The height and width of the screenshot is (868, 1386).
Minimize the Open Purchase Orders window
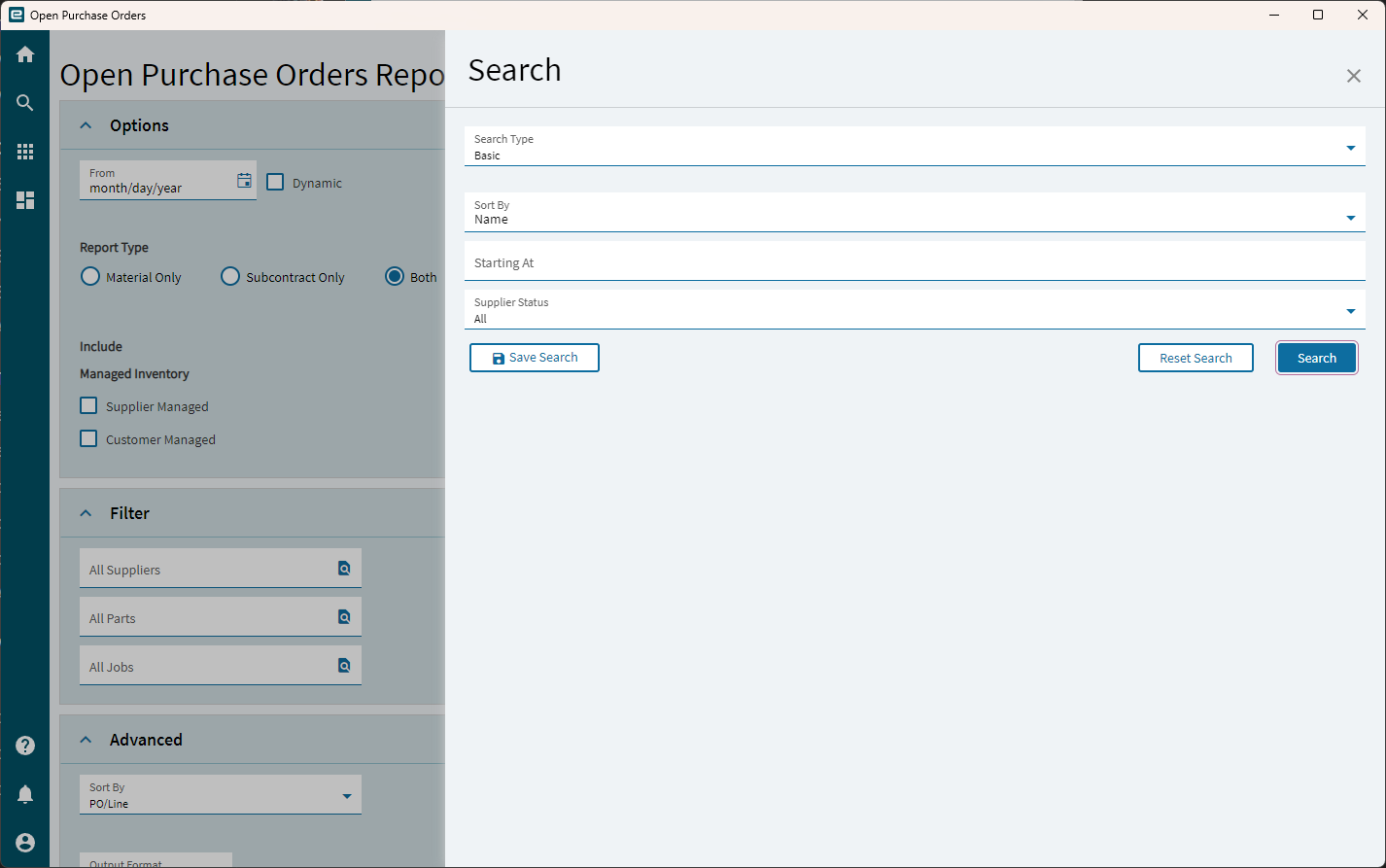1273,15
